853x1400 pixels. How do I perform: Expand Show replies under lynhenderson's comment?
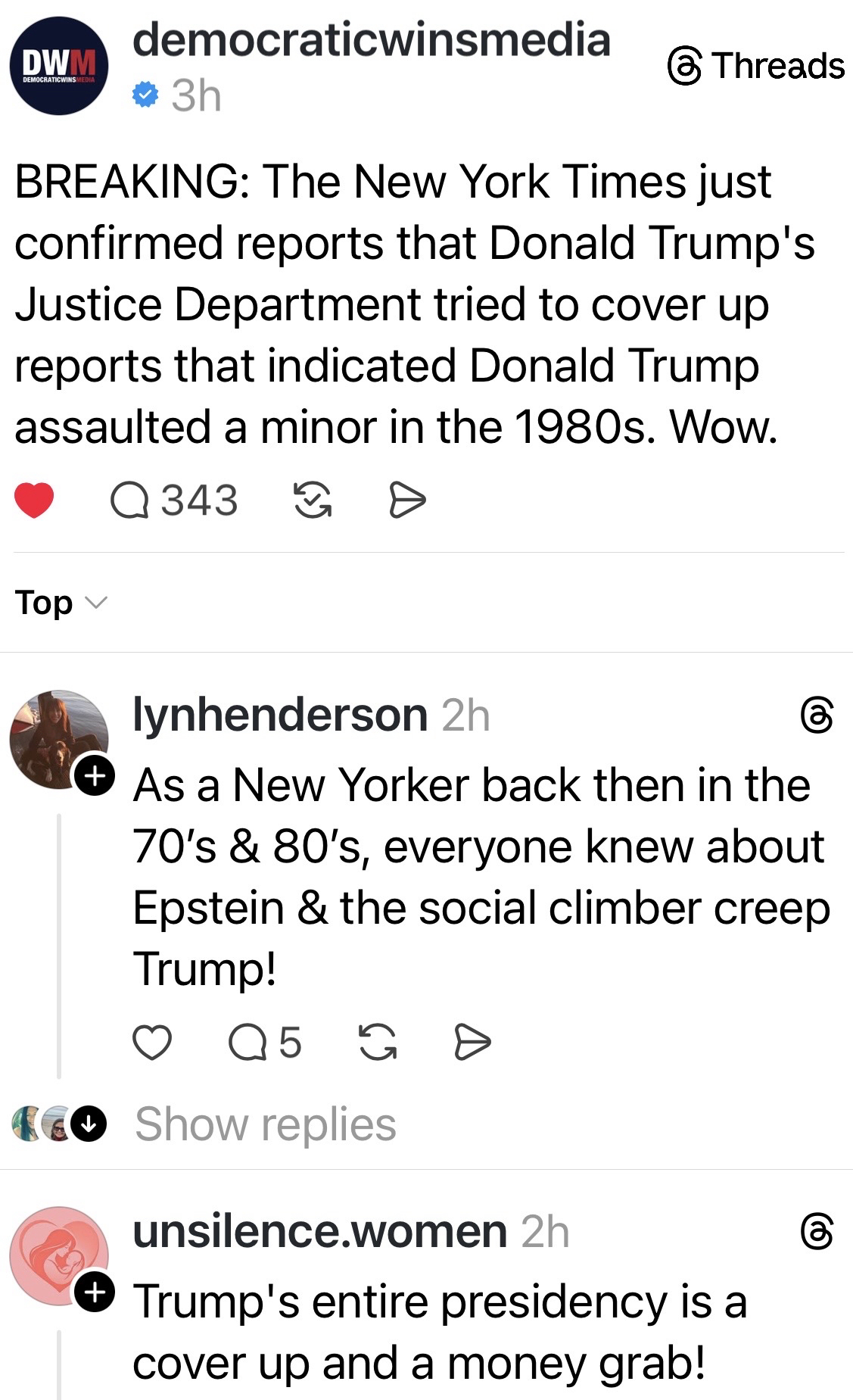(x=265, y=1124)
